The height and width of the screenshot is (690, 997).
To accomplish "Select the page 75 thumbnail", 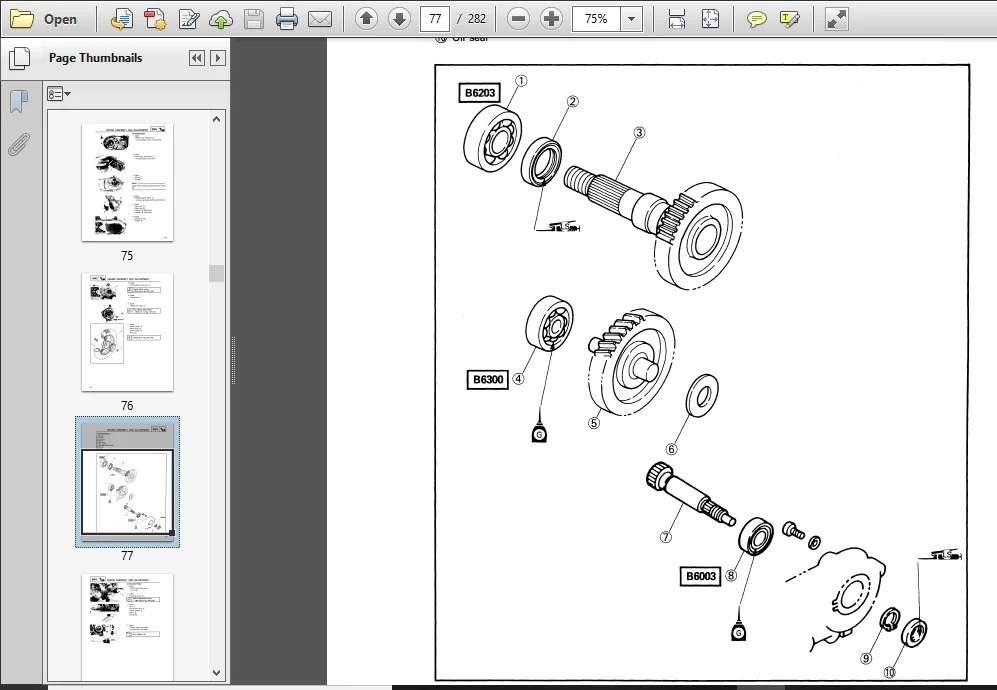I will 127,183.
